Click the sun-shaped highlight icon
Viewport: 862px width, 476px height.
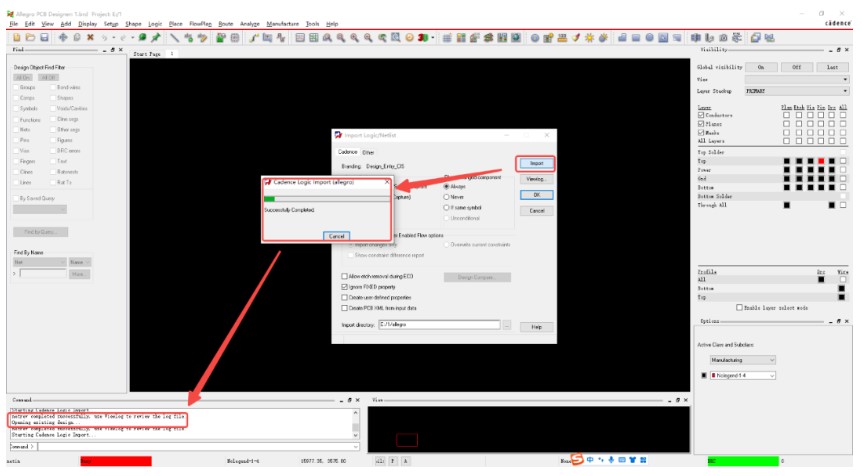(x=589, y=37)
